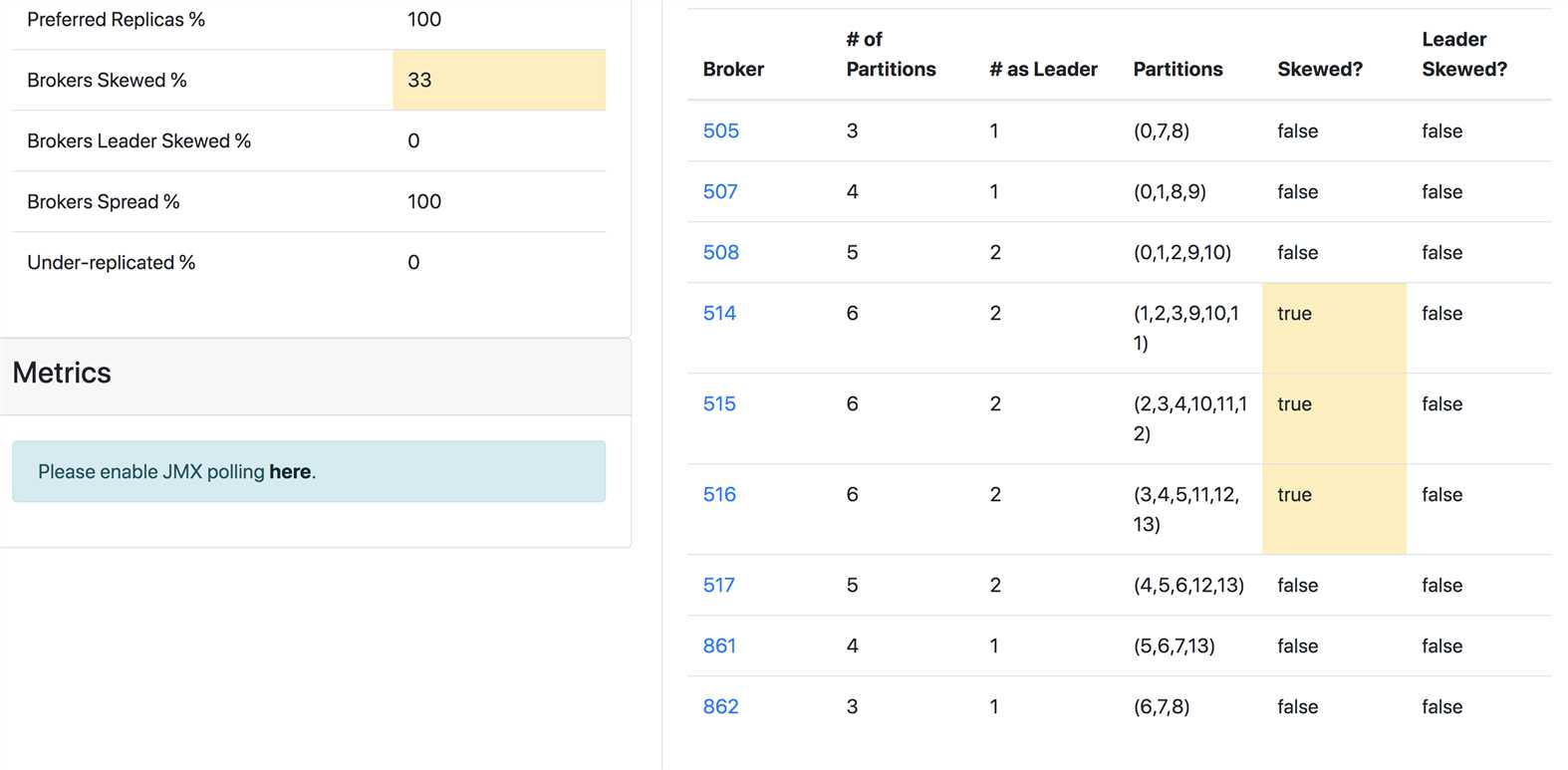Screen dimensions: 1568x770
Task: Click partitions cell (0,7,8)
Action: pyautogui.click(x=1161, y=130)
